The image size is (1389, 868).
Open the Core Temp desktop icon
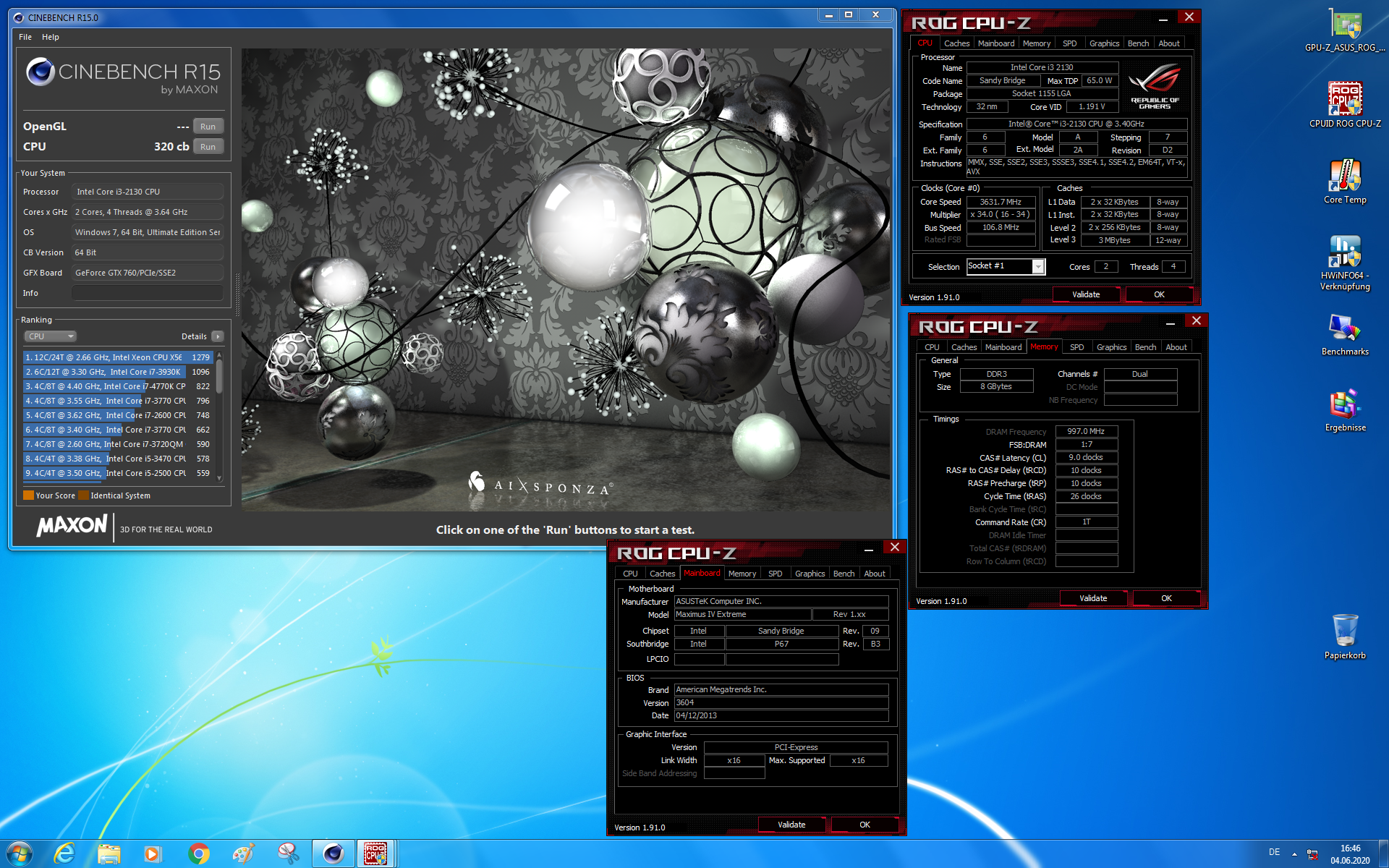(1345, 181)
